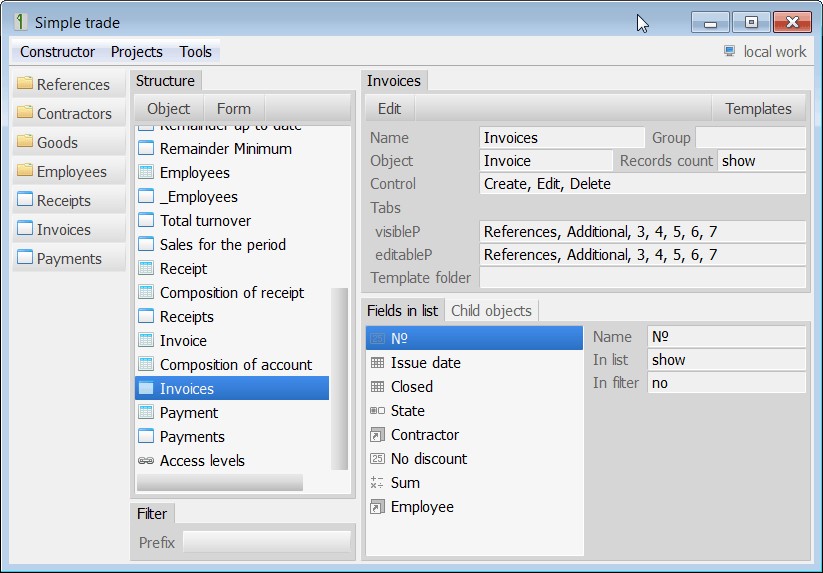The width and height of the screenshot is (823, 573).
Task: Click the References folder icon in sidebar
Action: pyautogui.click(x=25, y=84)
